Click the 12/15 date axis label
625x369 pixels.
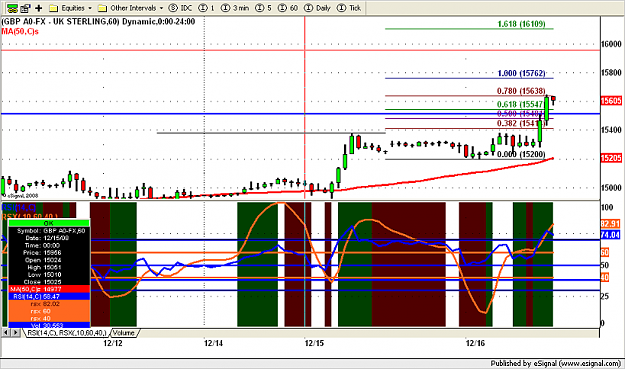(x=314, y=343)
